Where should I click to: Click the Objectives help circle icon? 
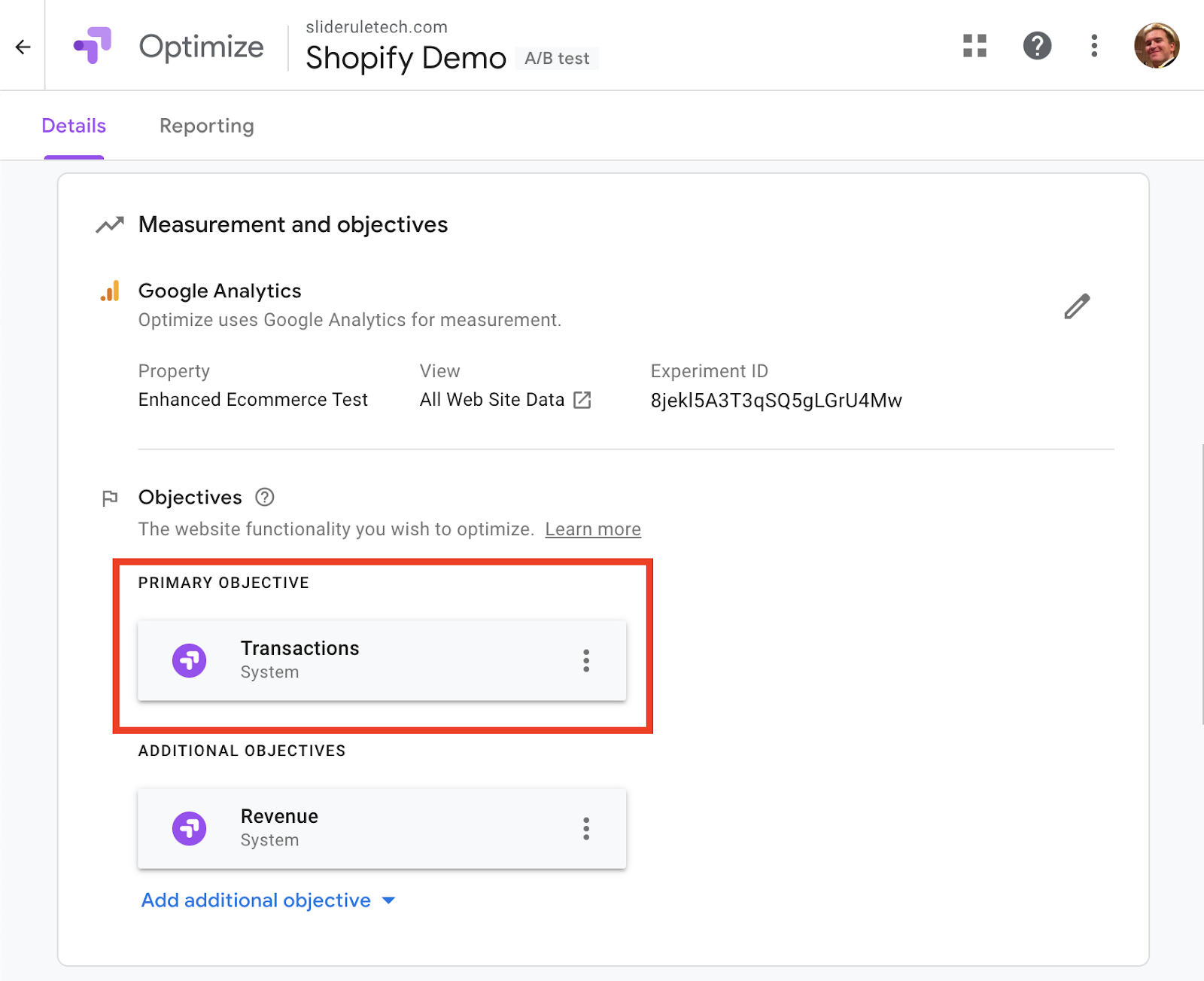click(265, 497)
